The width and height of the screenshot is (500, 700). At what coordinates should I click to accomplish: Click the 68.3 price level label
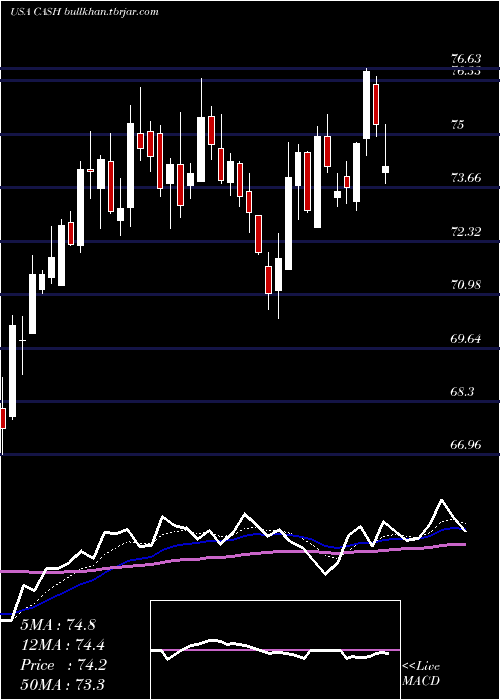pyautogui.click(x=462, y=392)
